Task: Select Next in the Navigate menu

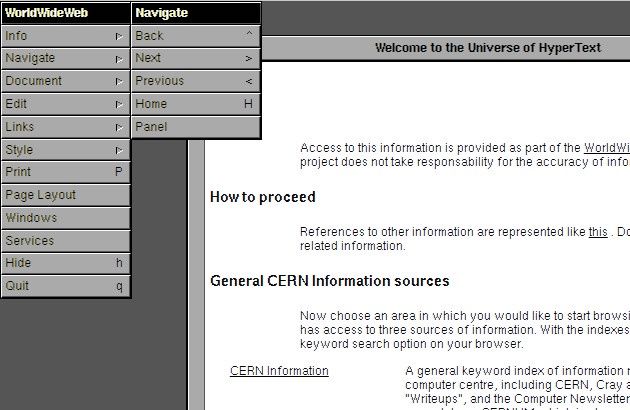Action: coord(196,59)
